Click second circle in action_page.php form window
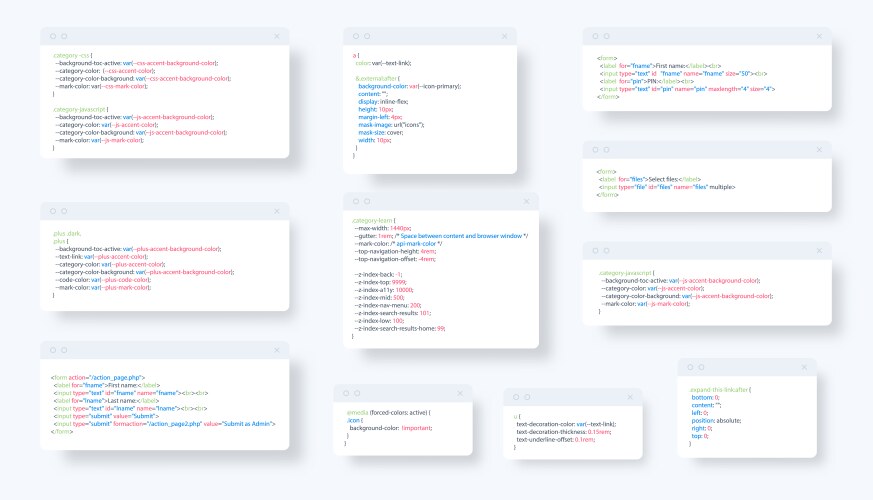 point(65,349)
